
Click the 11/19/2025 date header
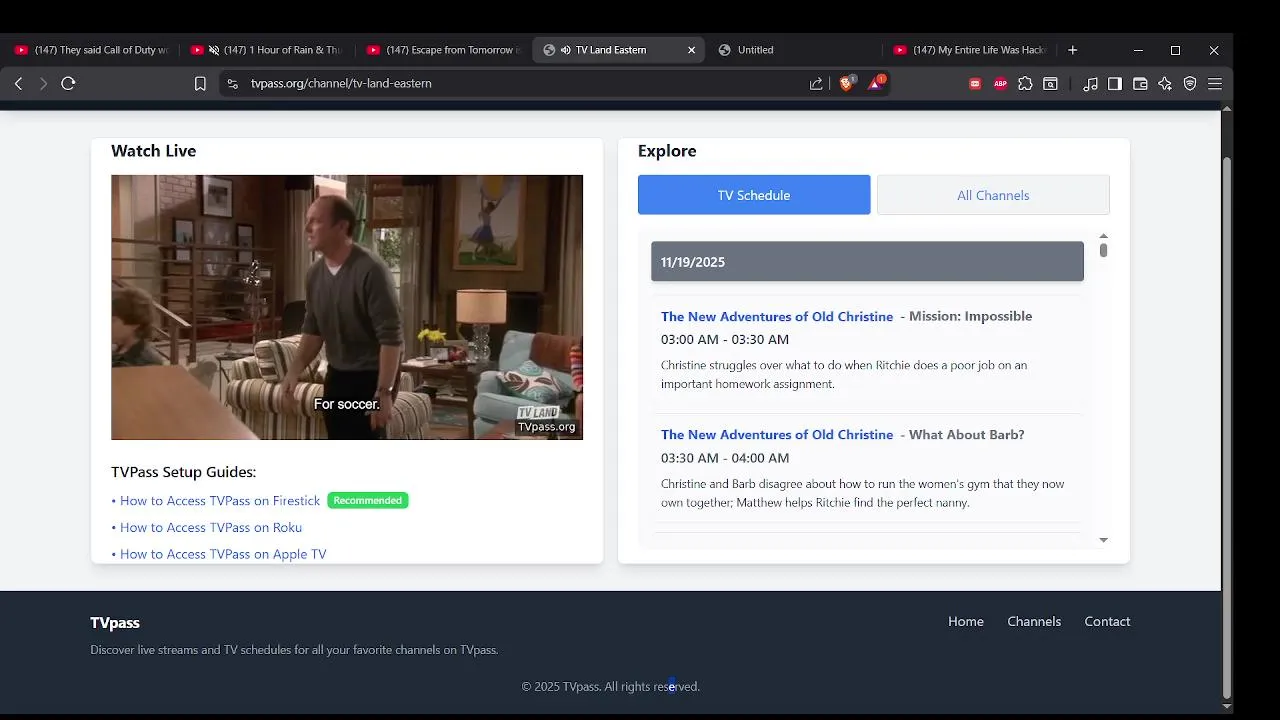(867, 262)
